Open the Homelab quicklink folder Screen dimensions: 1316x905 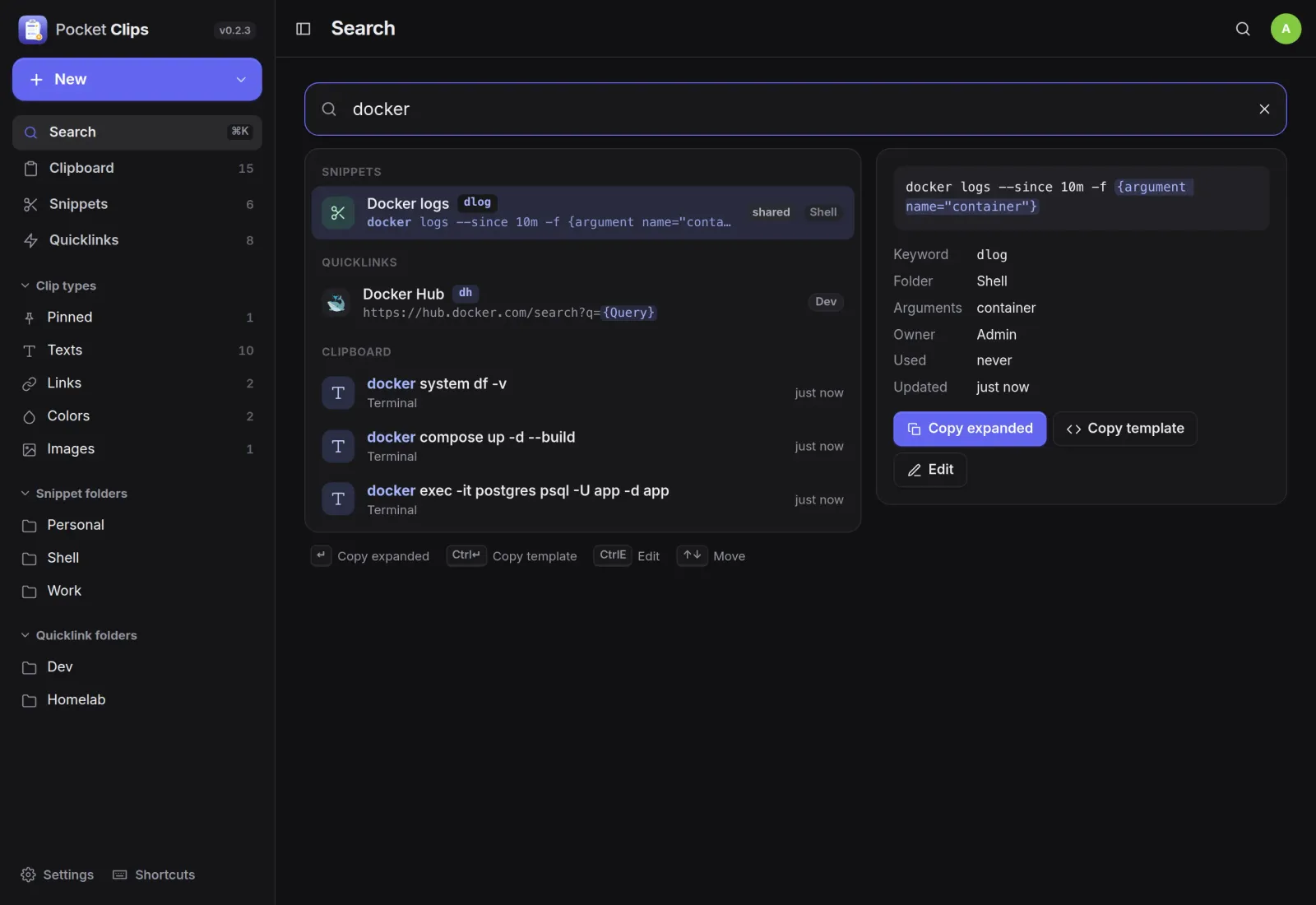(x=137, y=700)
